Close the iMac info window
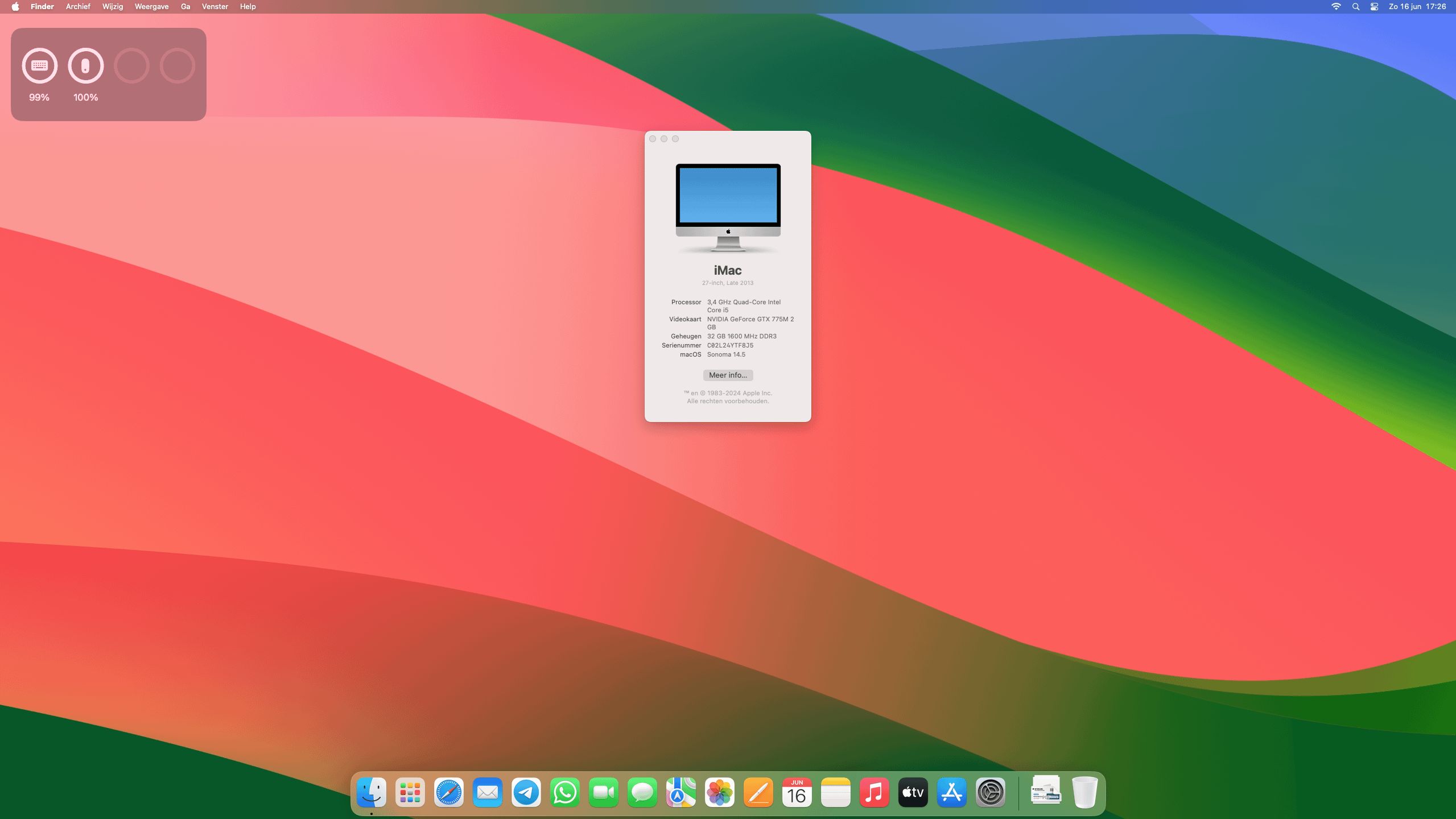 click(x=653, y=139)
